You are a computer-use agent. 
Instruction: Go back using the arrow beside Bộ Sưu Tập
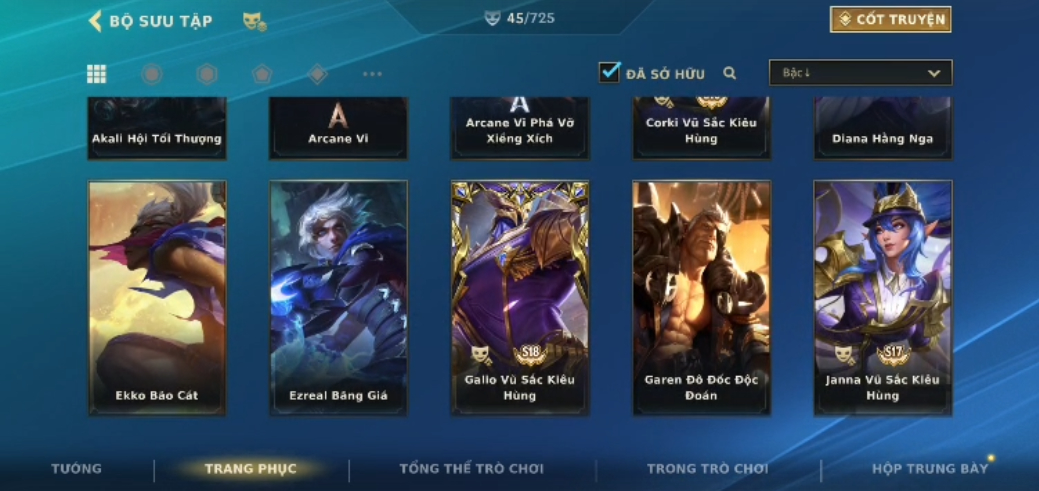pos(95,21)
